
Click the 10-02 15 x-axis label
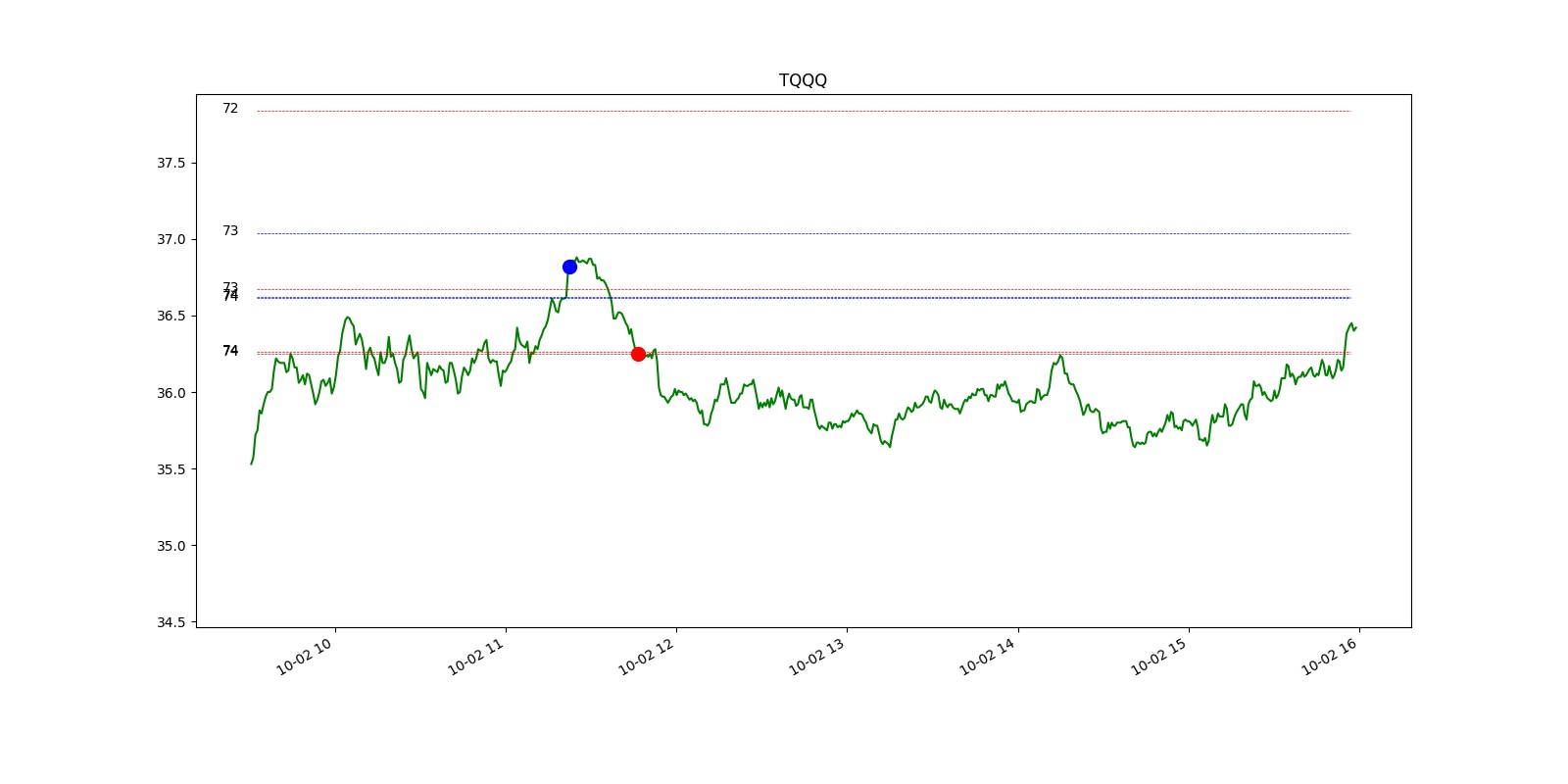[1158, 657]
